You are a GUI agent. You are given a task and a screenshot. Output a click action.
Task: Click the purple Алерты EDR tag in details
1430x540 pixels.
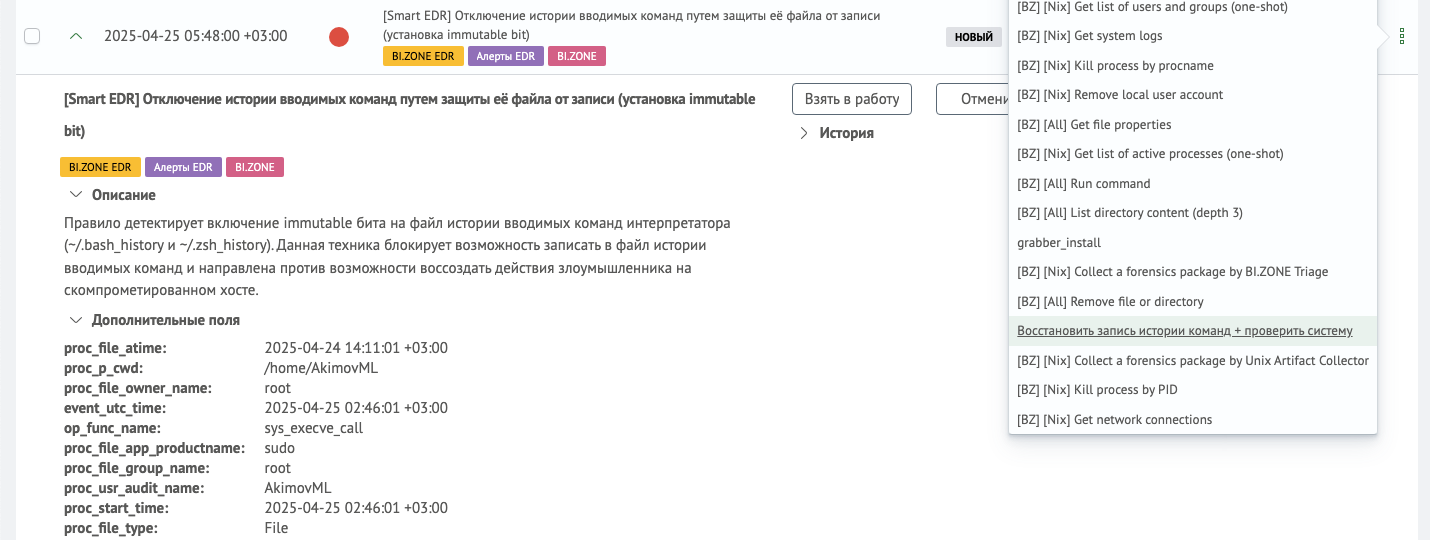[x=183, y=167]
